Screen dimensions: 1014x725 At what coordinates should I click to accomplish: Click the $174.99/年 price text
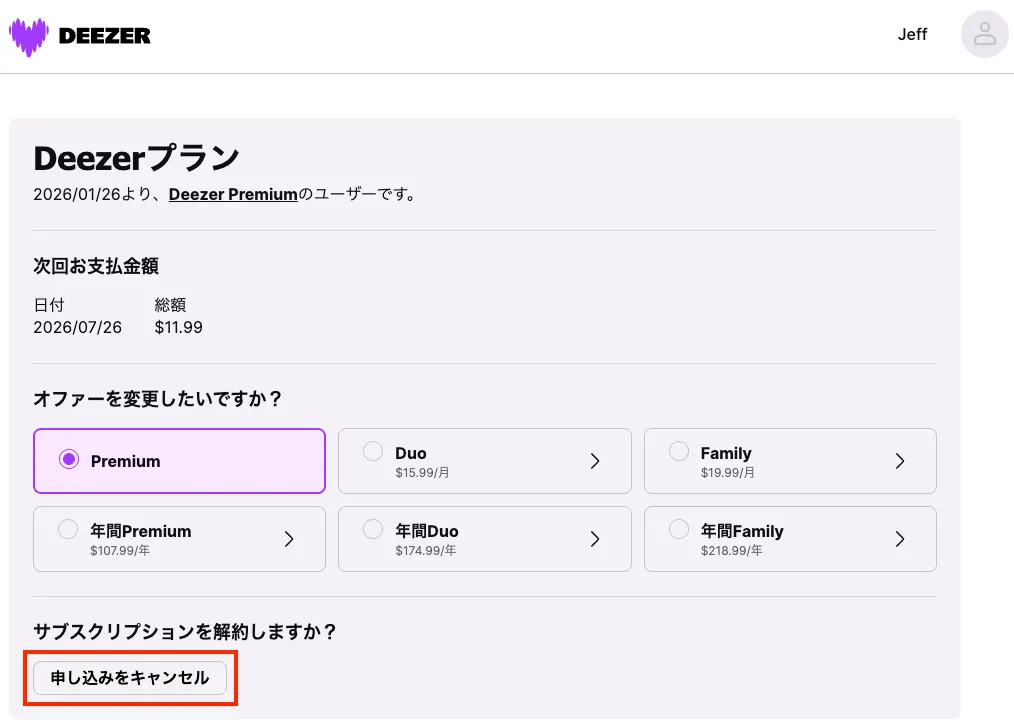tap(426, 550)
